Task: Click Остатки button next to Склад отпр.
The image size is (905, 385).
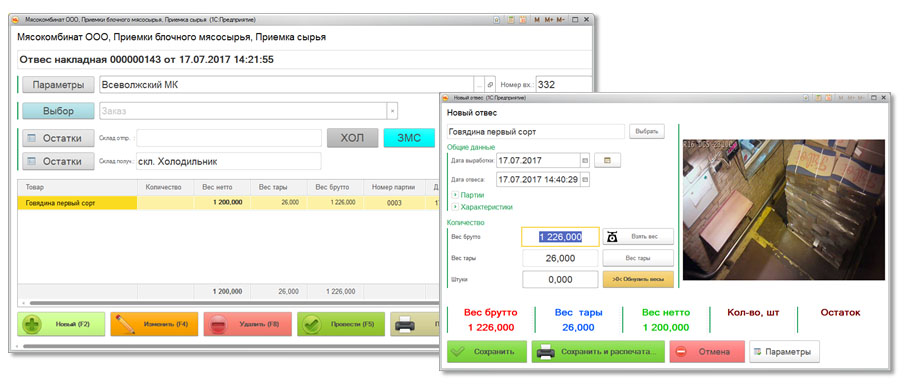Action: [58, 138]
